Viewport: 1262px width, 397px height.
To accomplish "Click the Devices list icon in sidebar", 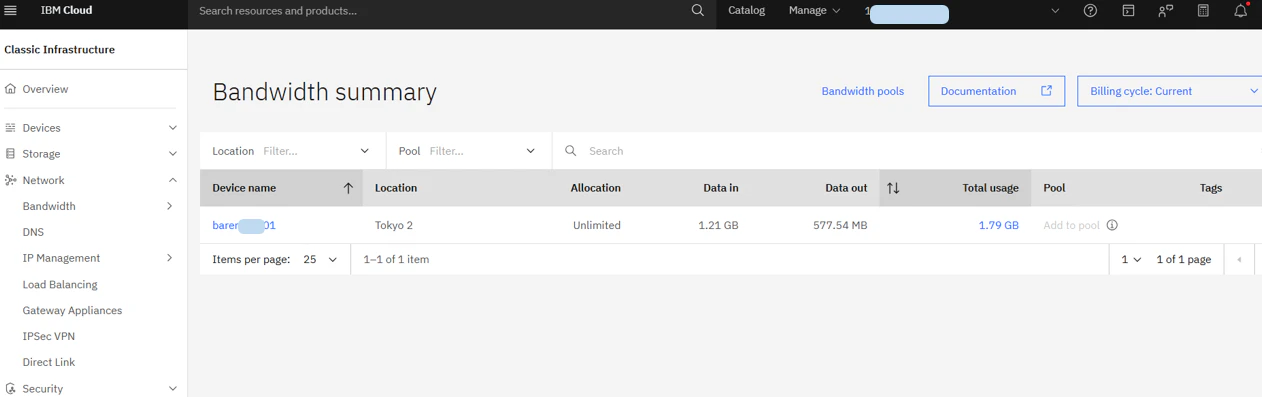I will pyautogui.click(x=11, y=128).
